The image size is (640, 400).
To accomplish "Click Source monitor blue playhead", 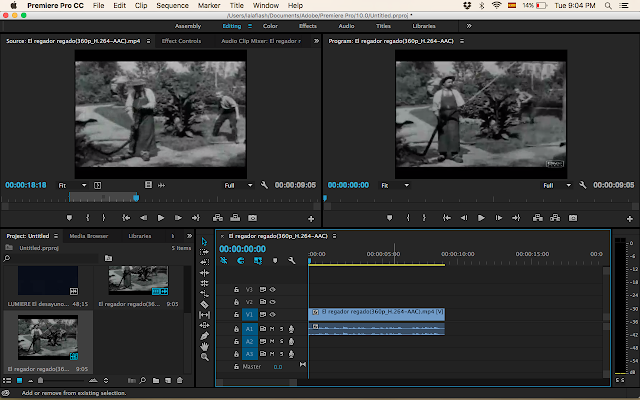I will click(136, 198).
